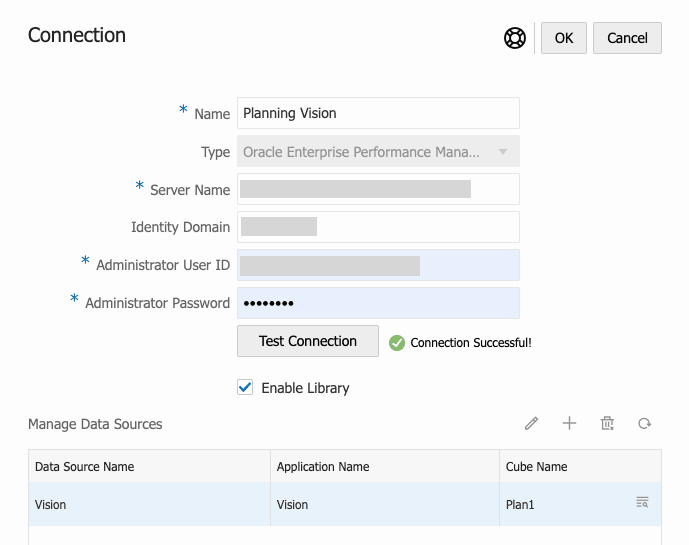The height and width of the screenshot is (545, 689).
Task: Refresh data sources list icon
Action: [x=645, y=424]
